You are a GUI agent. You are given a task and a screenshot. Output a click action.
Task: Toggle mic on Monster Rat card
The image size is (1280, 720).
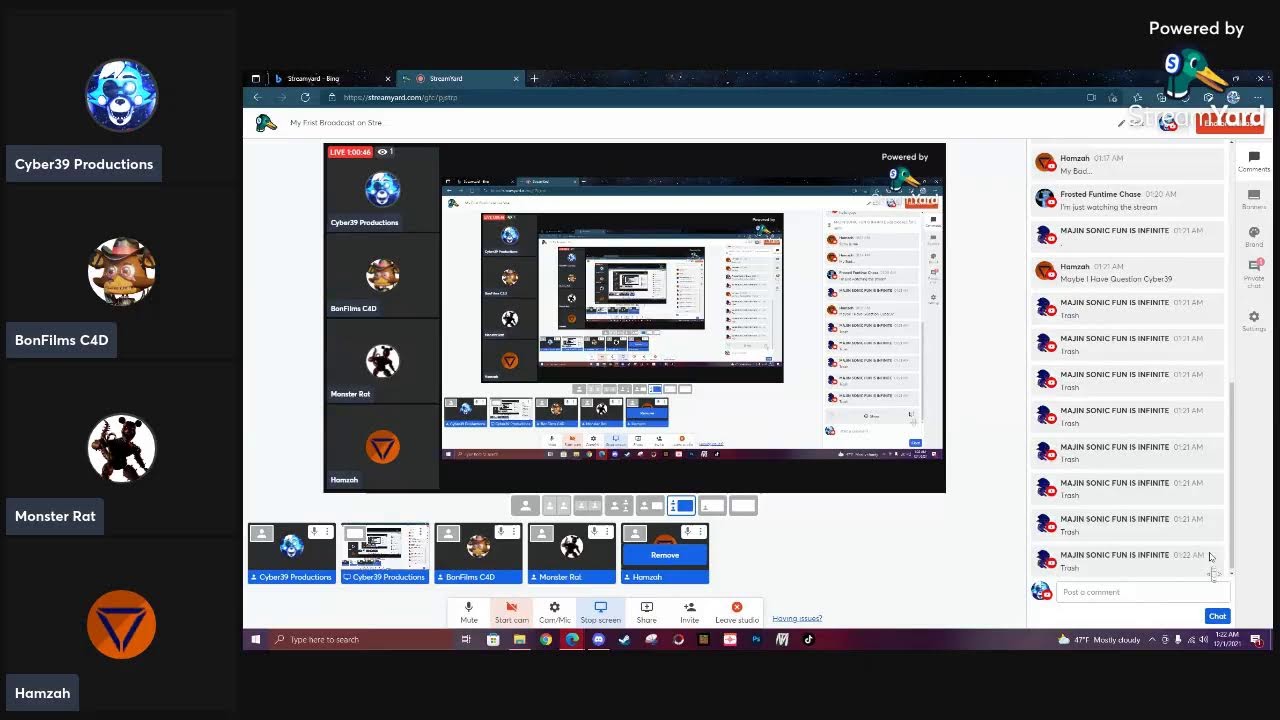(x=594, y=531)
